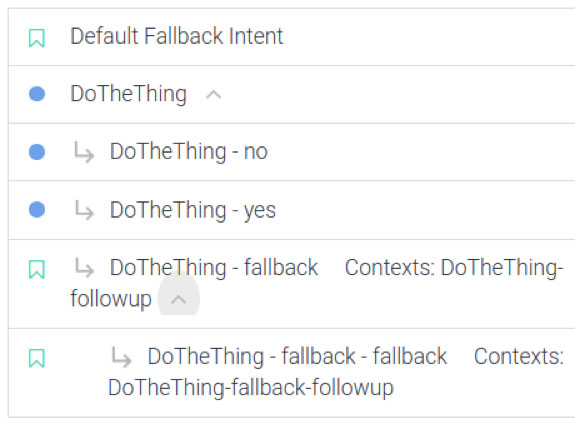This screenshot has height=429, width=575.
Task: Open the DoTheThing - fallback - fallback intent
Action: click(297, 356)
